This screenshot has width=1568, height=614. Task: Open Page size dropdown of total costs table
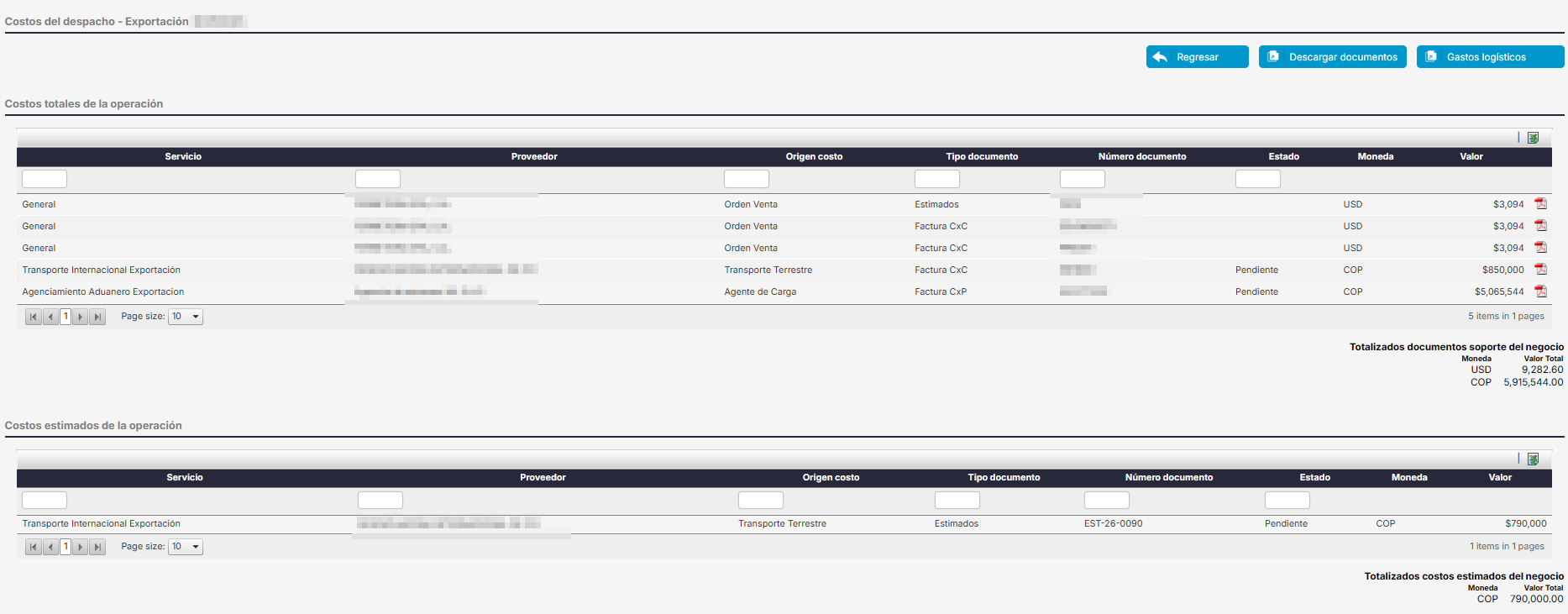tap(186, 317)
